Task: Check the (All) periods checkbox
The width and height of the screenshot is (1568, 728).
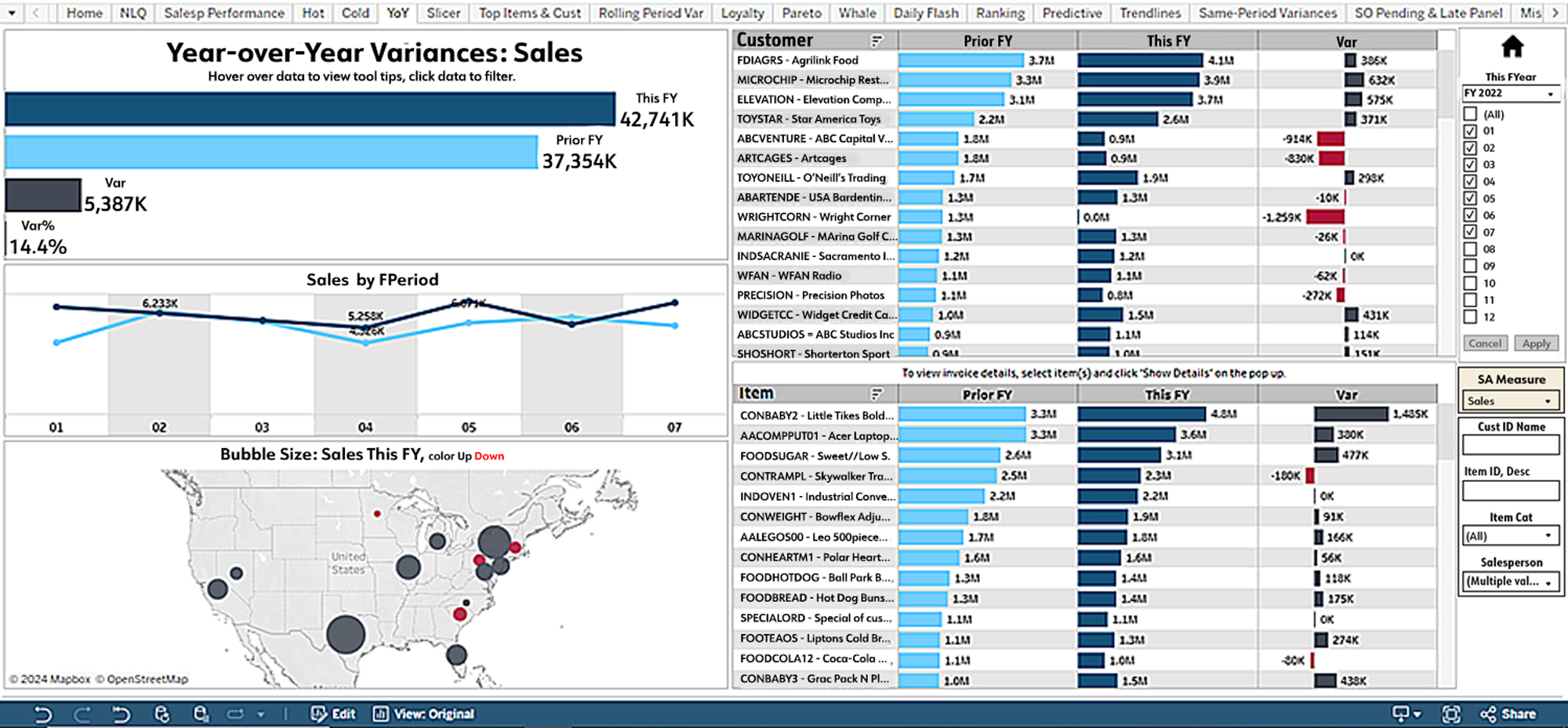Action: click(x=1470, y=114)
